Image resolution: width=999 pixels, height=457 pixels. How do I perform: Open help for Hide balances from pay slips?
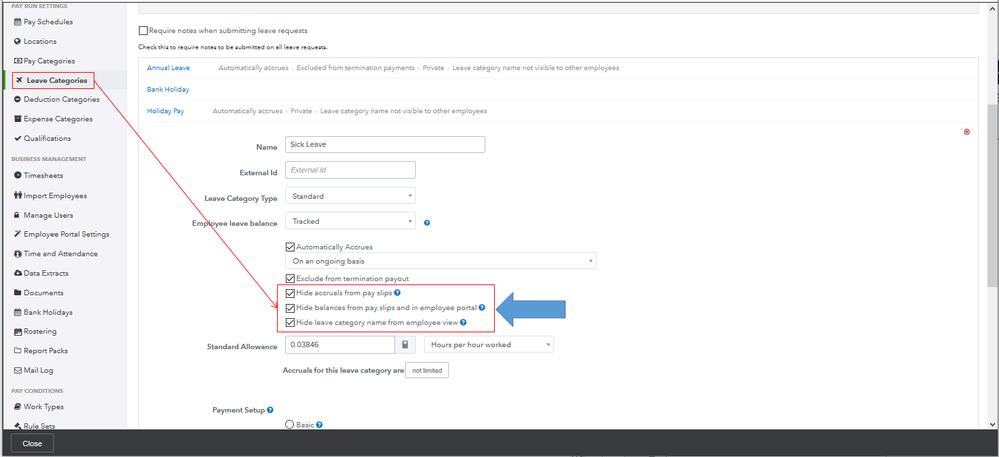482,308
